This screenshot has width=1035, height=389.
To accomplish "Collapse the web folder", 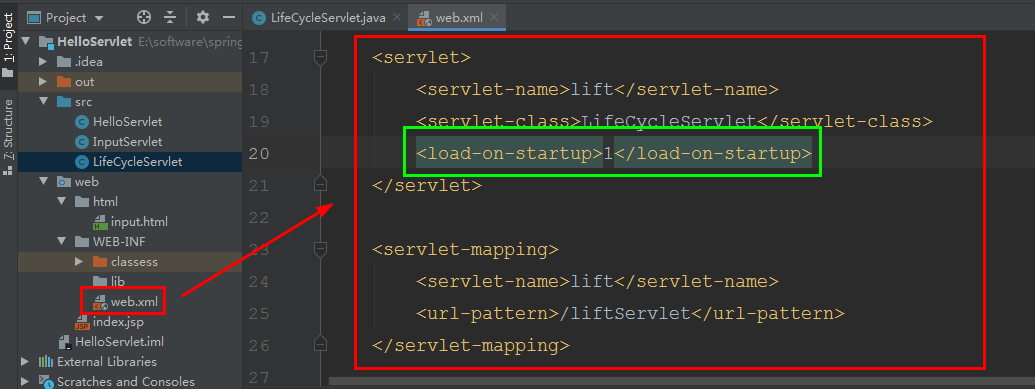I will (44, 182).
